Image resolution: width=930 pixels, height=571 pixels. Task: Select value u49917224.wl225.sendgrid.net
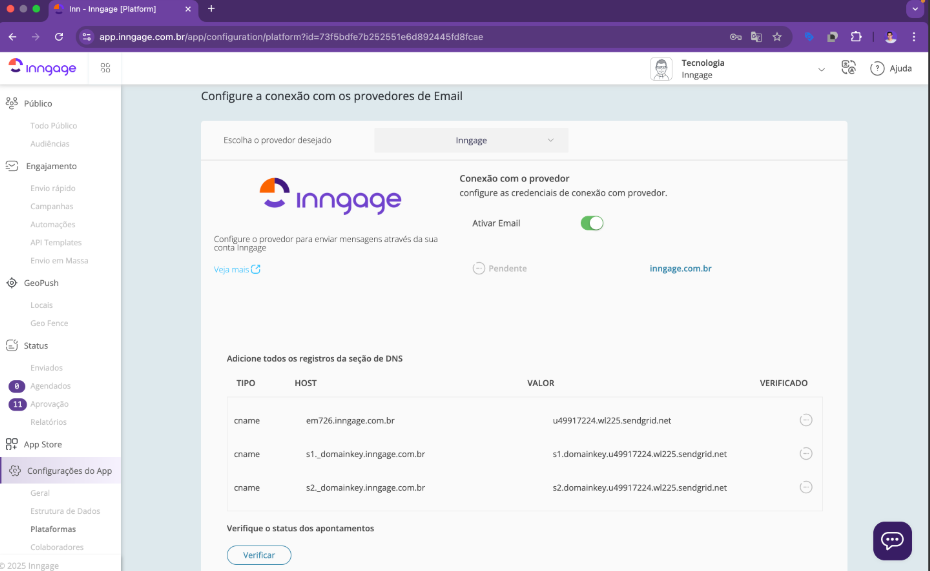[x=611, y=420]
